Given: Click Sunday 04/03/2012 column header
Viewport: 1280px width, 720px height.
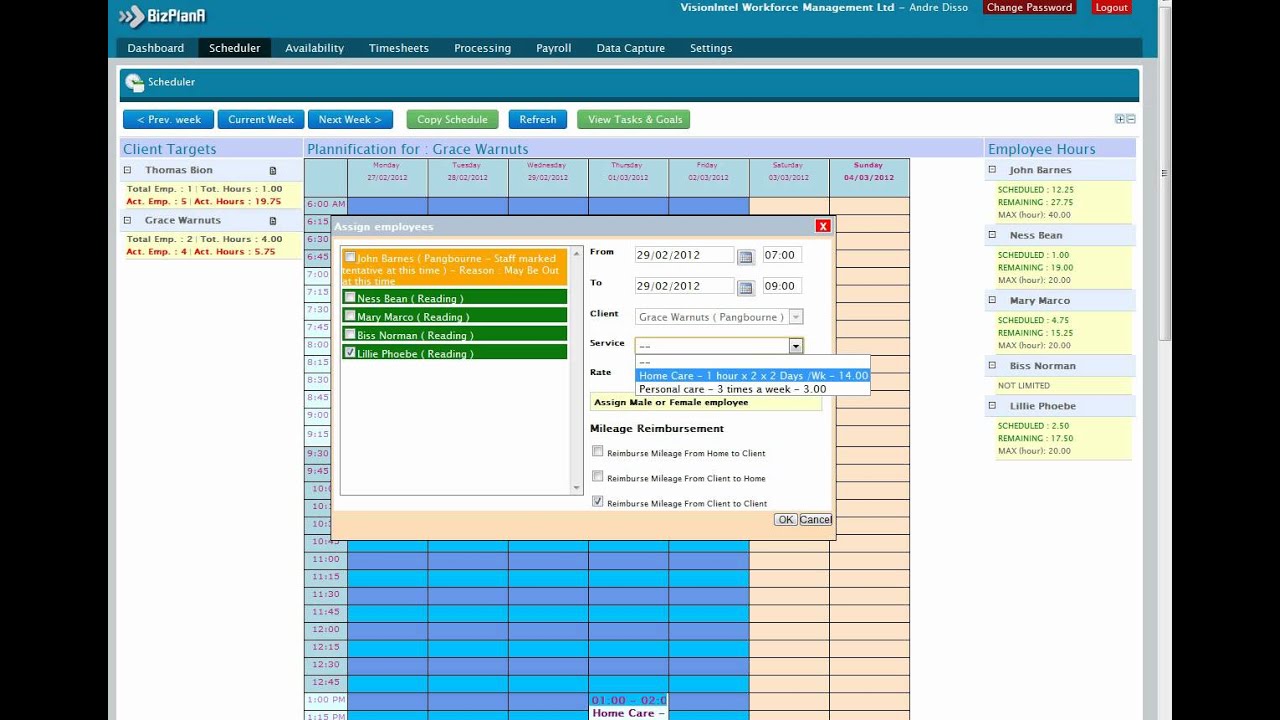Looking at the screenshot, I should pyautogui.click(x=869, y=177).
